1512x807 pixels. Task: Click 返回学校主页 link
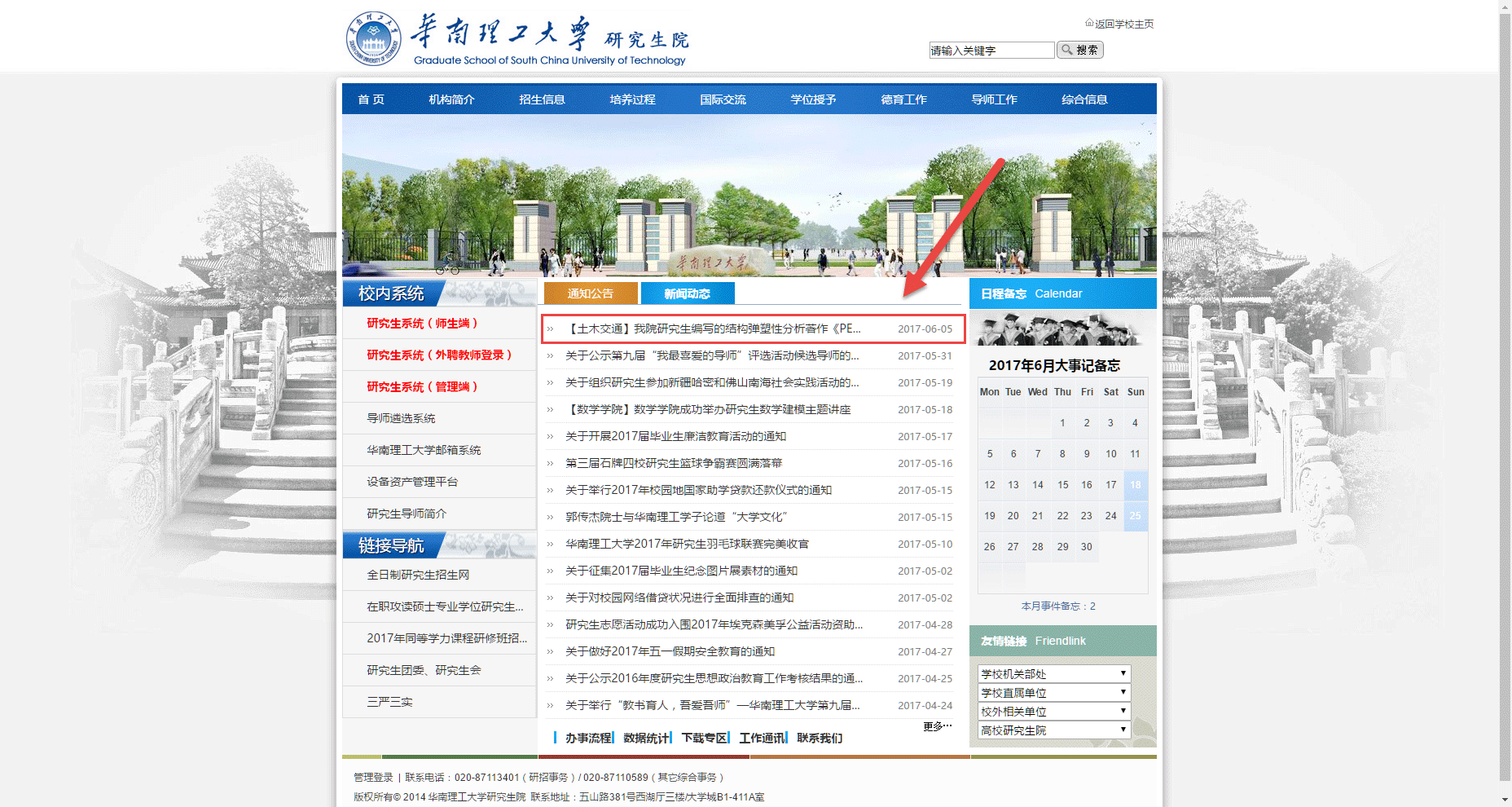[1124, 24]
